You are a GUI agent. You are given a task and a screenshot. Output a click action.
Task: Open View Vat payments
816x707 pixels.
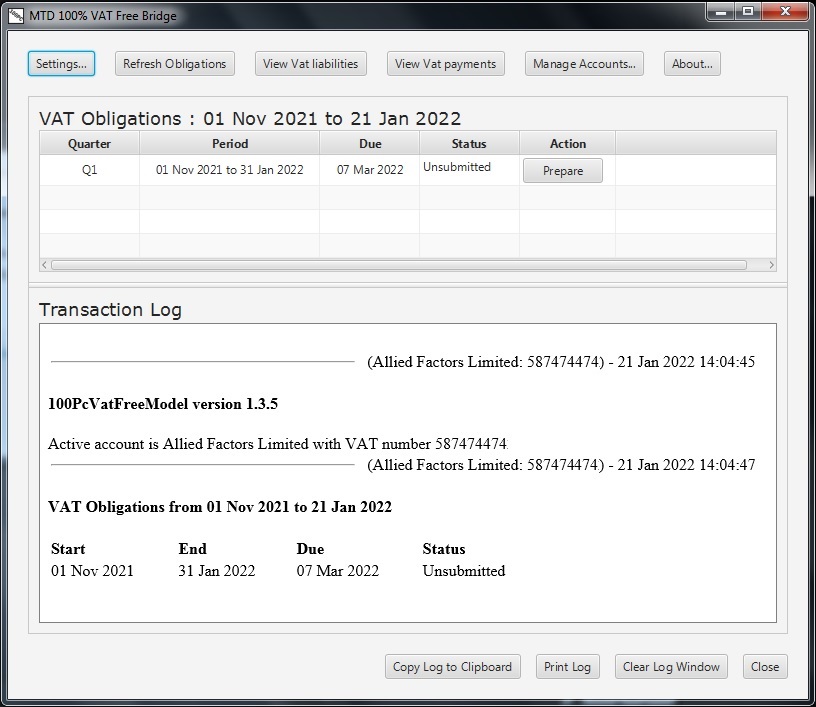coord(445,63)
